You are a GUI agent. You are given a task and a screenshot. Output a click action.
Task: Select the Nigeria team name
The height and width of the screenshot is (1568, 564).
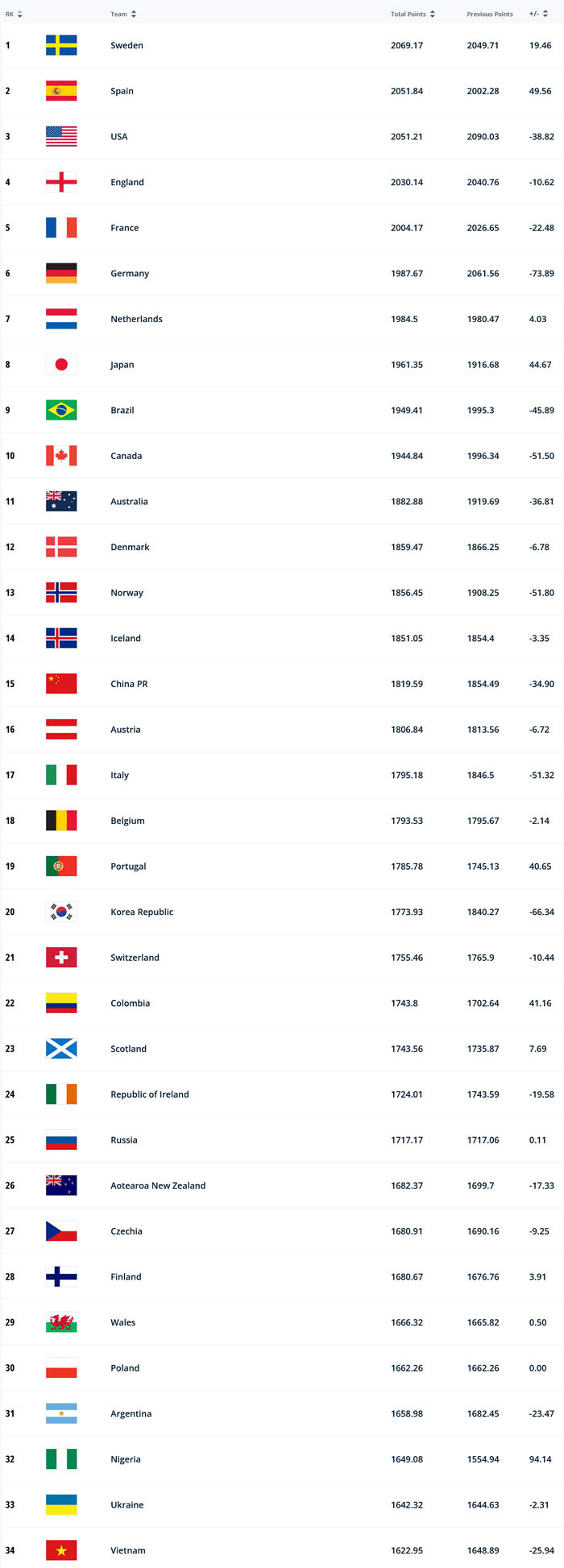pos(126,1459)
